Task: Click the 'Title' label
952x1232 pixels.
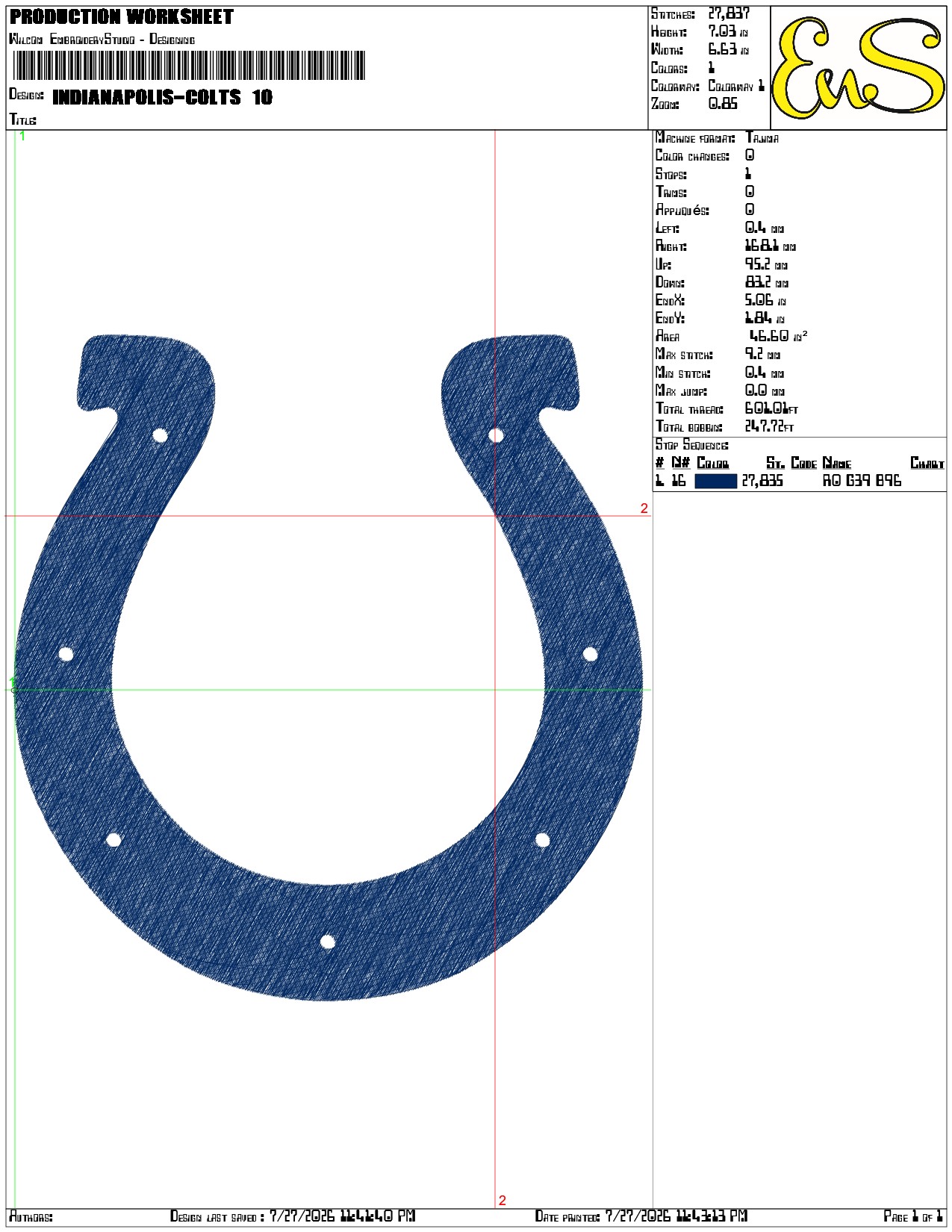Action: [22, 119]
